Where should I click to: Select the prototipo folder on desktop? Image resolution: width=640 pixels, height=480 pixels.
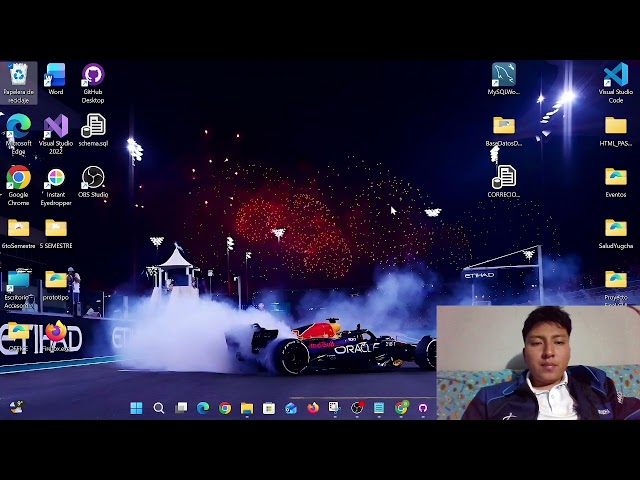[56, 285]
